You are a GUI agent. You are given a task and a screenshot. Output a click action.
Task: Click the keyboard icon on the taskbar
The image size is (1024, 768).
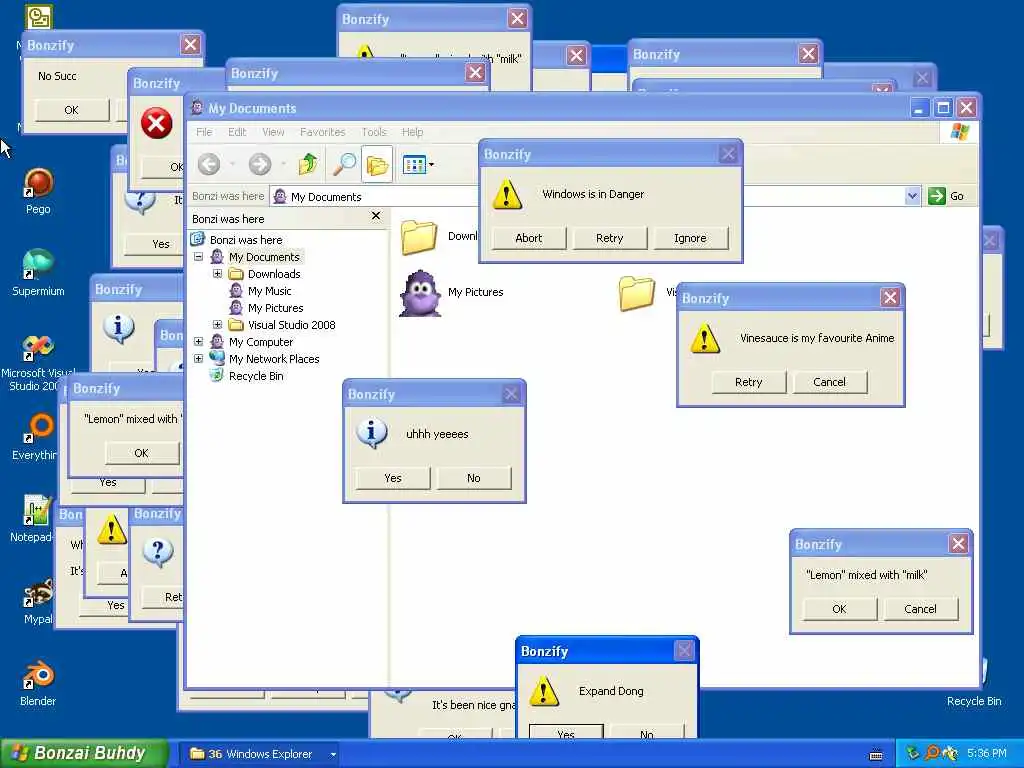click(x=876, y=754)
